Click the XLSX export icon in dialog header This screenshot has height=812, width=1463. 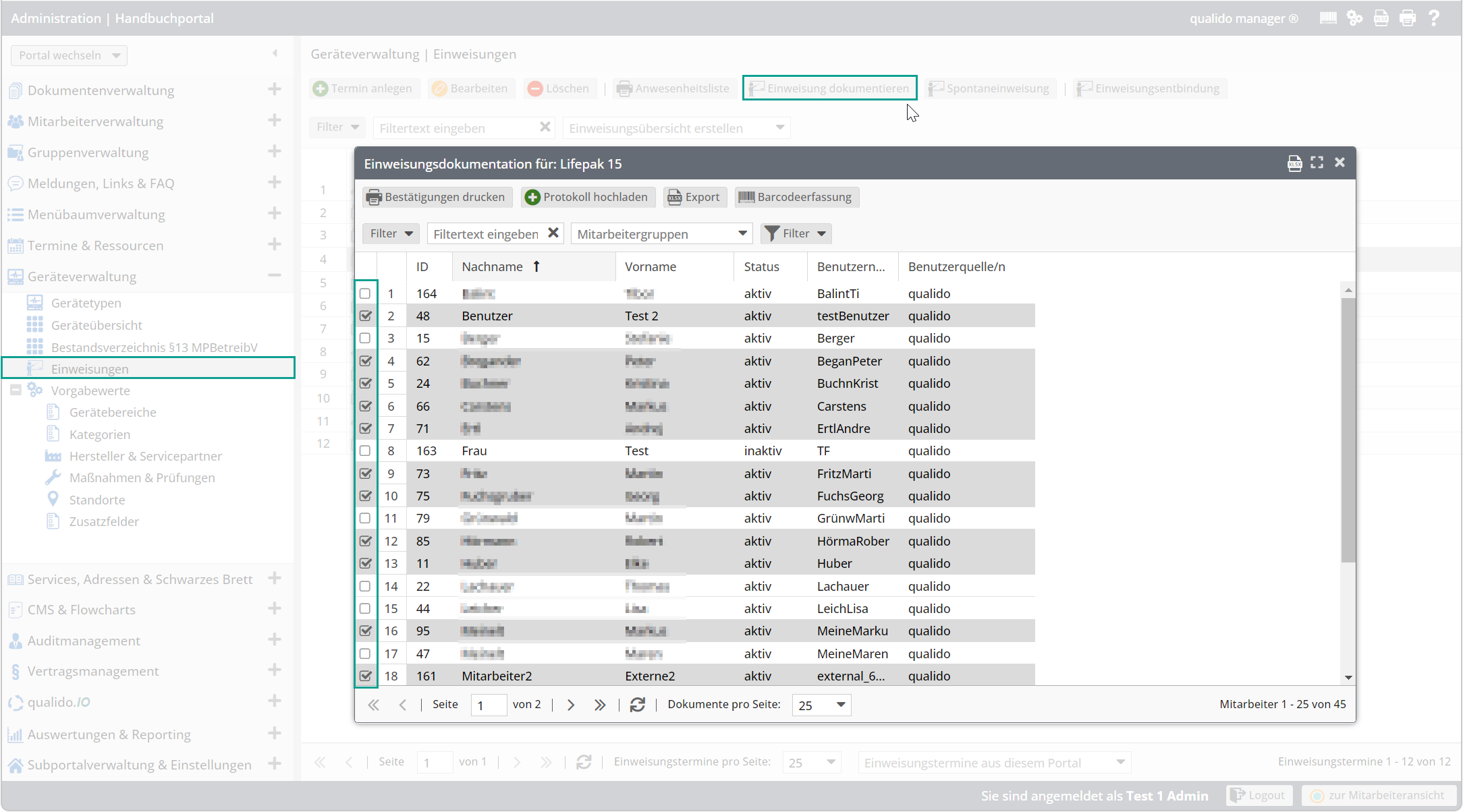click(x=1294, y=163)
